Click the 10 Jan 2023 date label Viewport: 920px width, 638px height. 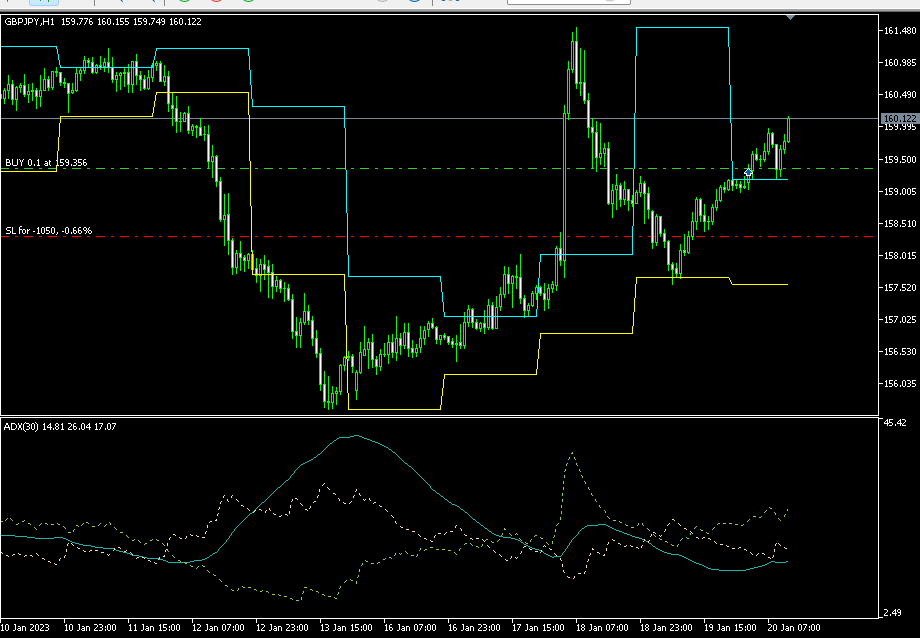[x=27, y=628]
